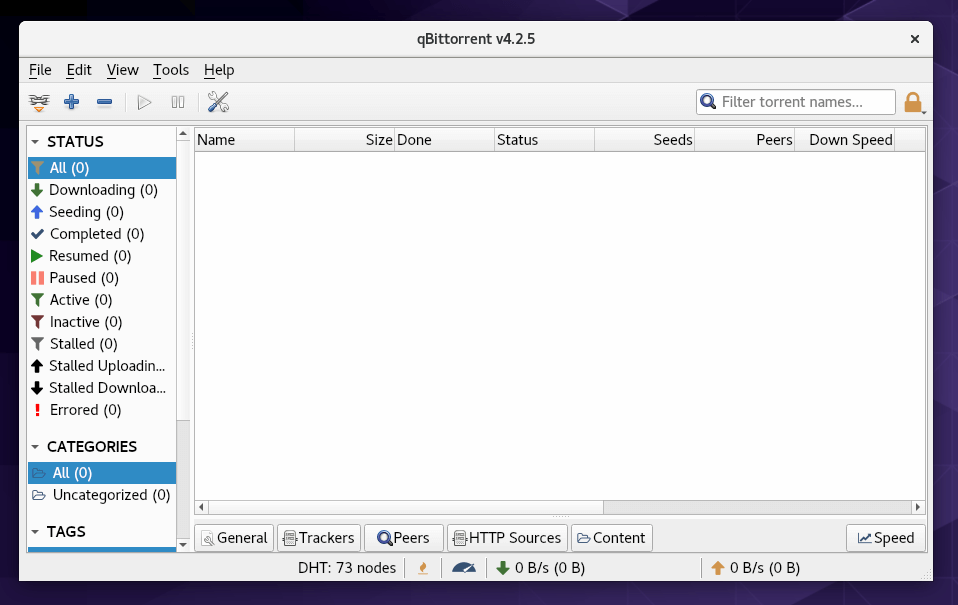The height and width of the screenshot is (605, 958).
Task: Click the blue plus add torrent file icon
Action: 71,102
